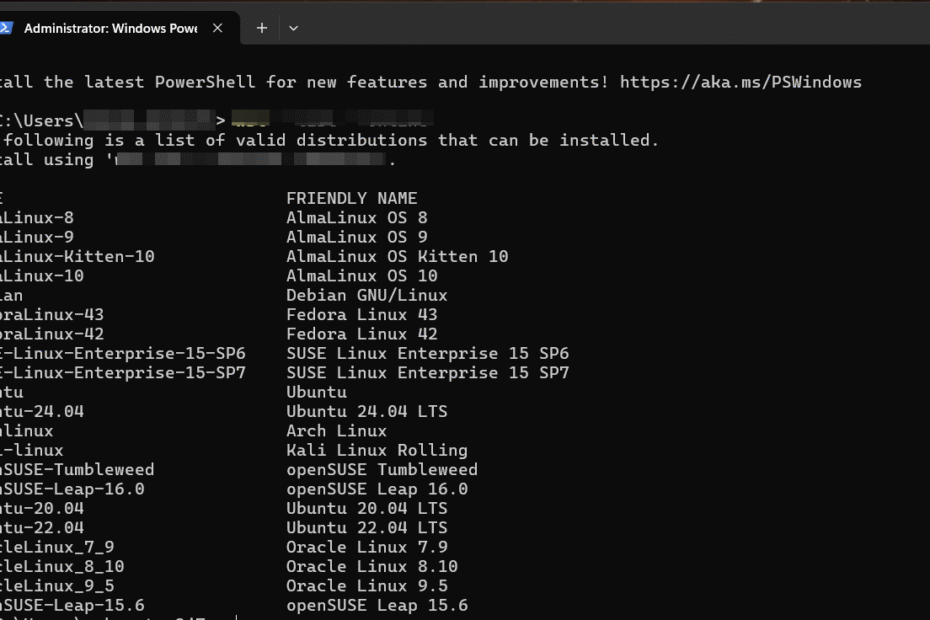Select the Debian GNU/Linux friendly name text

coord(366,295)
